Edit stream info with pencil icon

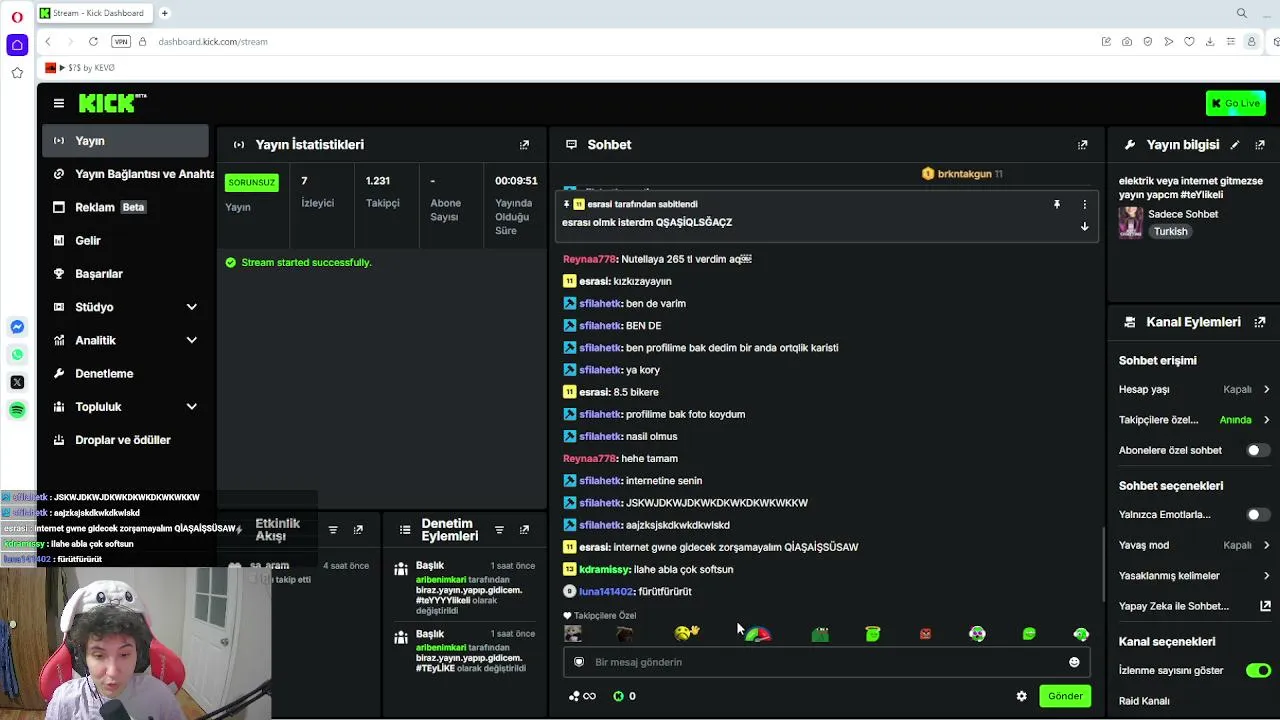coord(1235,145)
